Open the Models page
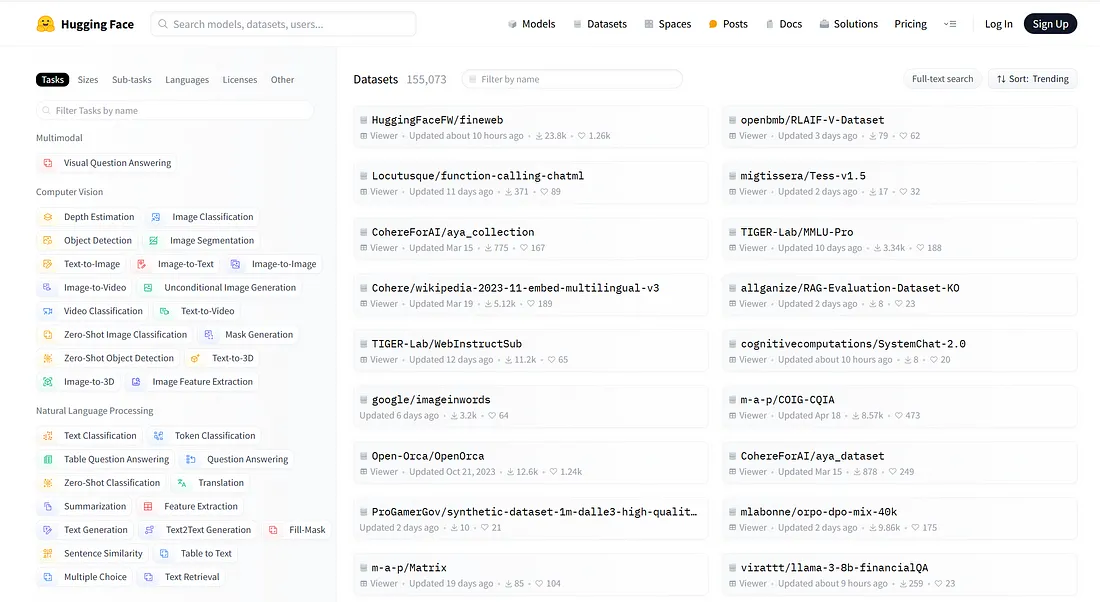 click(x=531, y=24)
